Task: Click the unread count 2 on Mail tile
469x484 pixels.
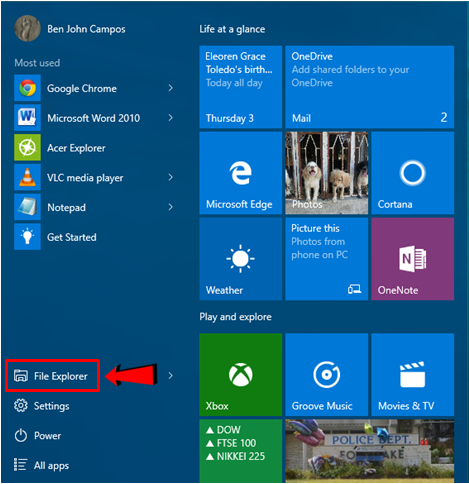Action: click(444, 117)
